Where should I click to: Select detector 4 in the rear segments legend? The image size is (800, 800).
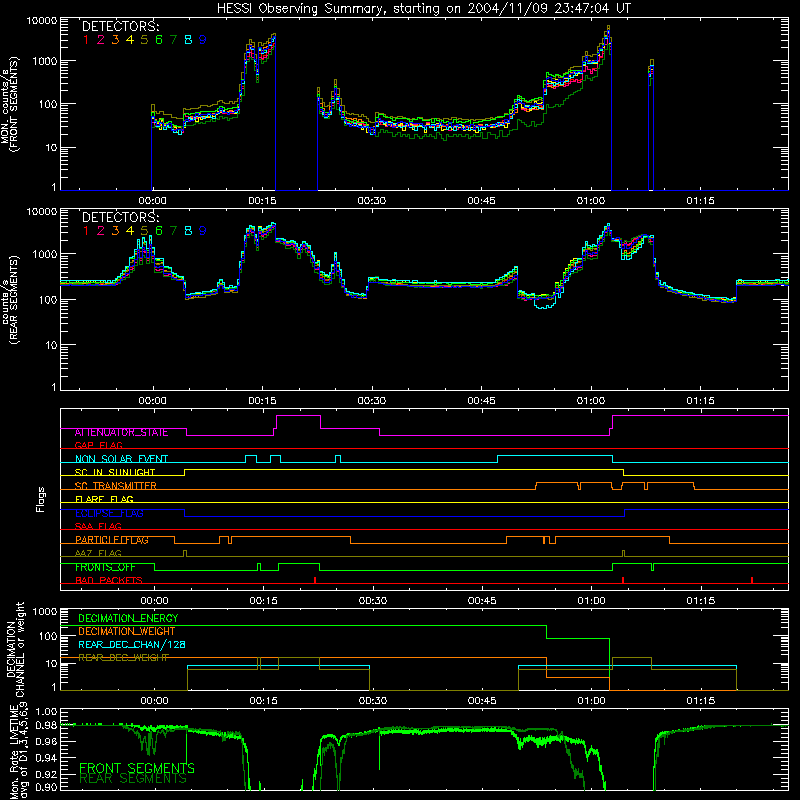tap(130, 231)
